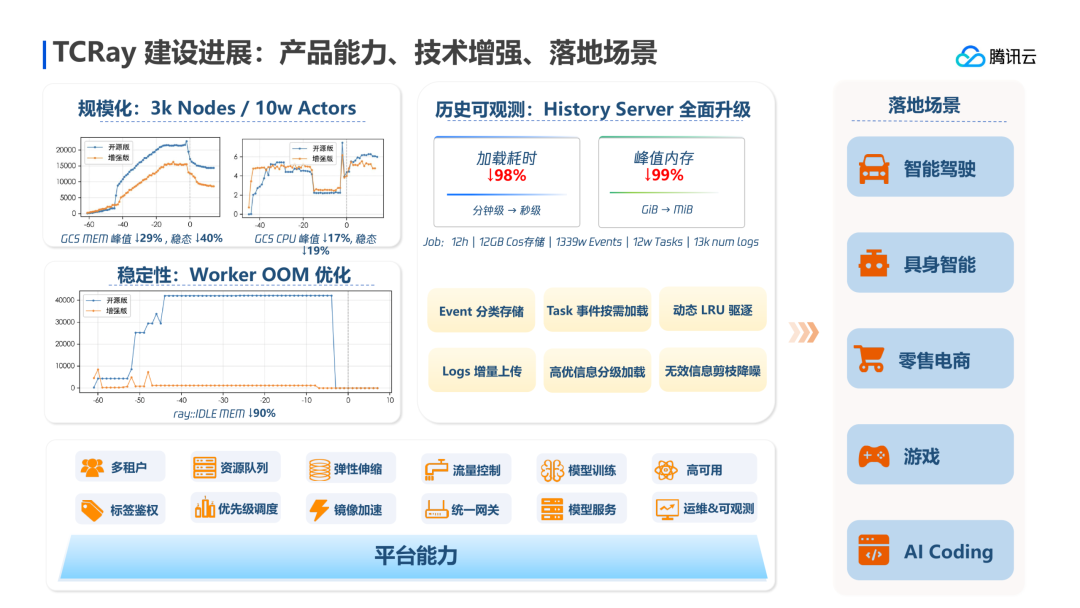Select the 智能驾驶 scenario card
Image resolution: width=1080 pixels, height=608 pixels.
[x=930, y=167]
